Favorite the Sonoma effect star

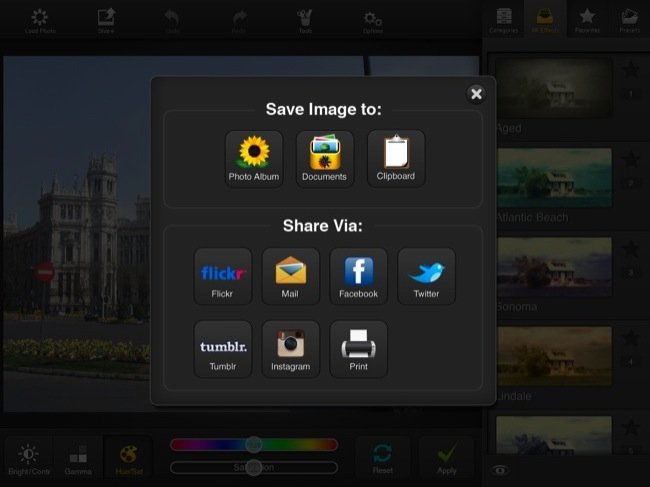631,250
